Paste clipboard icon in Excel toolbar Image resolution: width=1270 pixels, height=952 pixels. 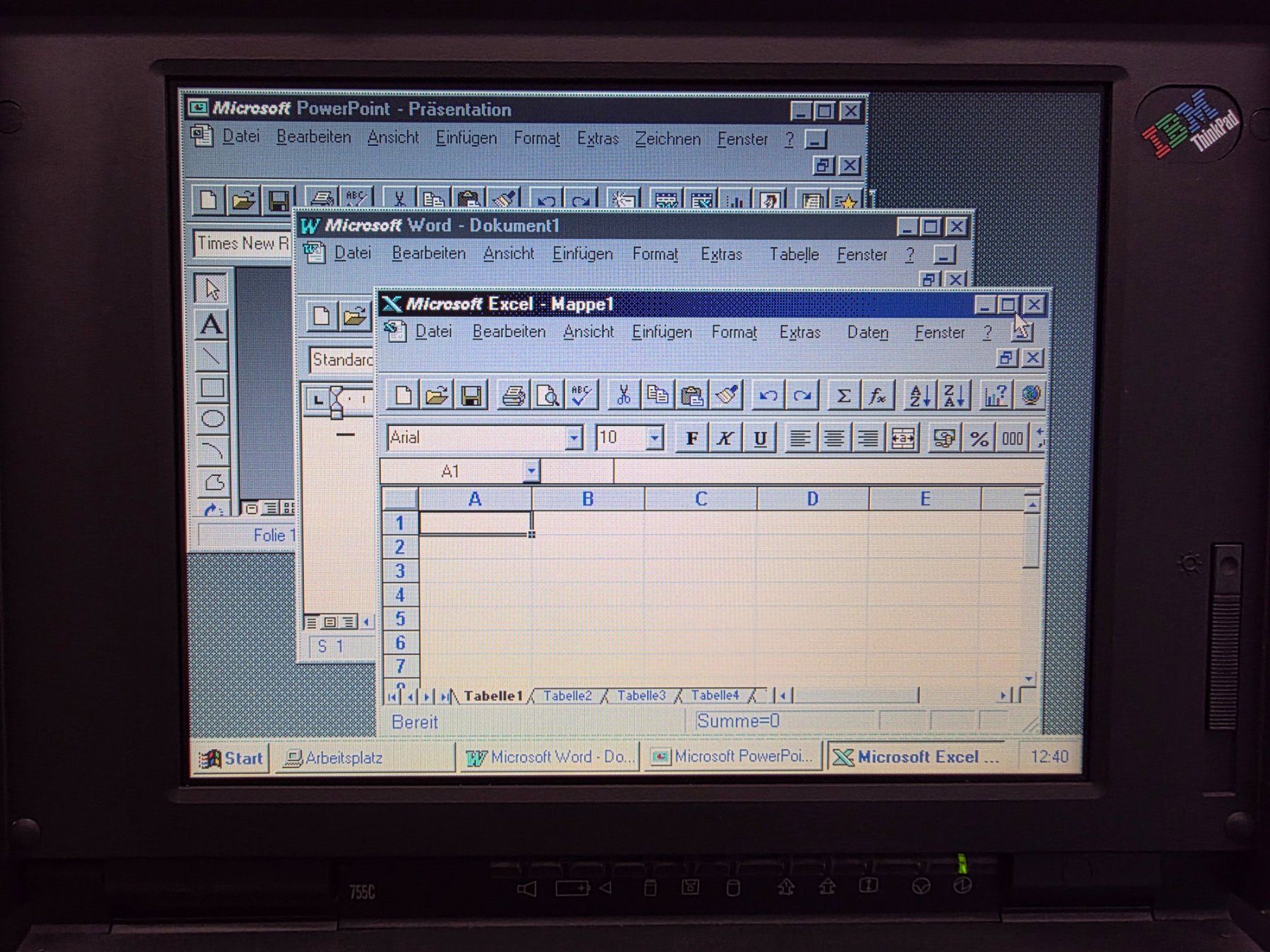pos(691,396)
